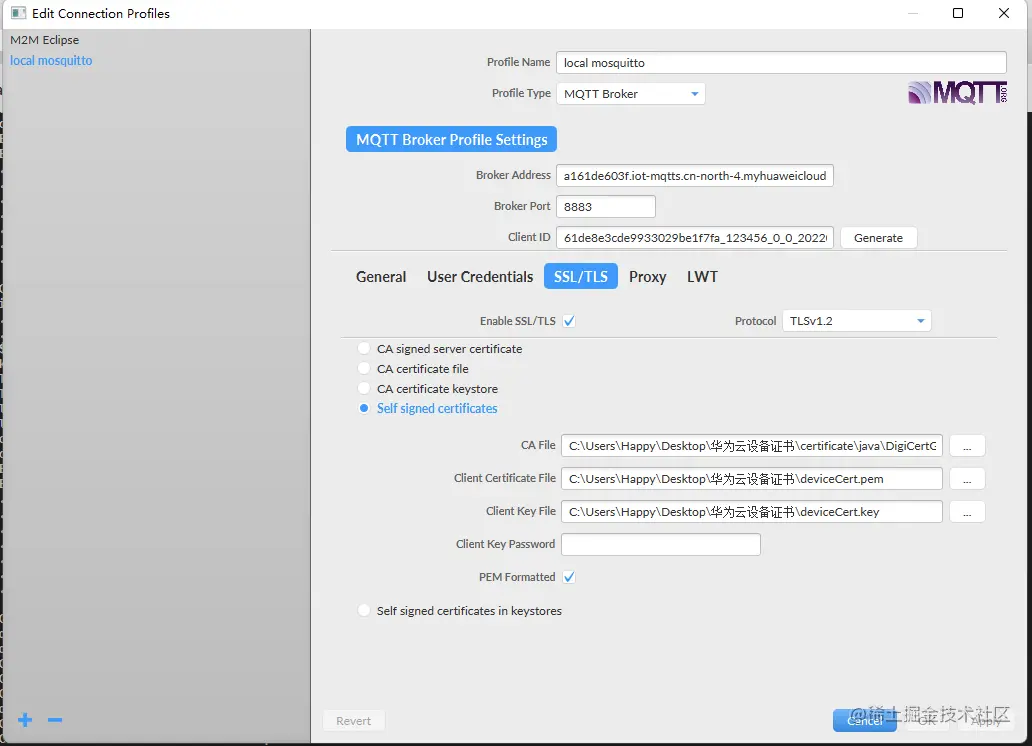
Task: Click Profile Name input field
Action: [781, 63]
